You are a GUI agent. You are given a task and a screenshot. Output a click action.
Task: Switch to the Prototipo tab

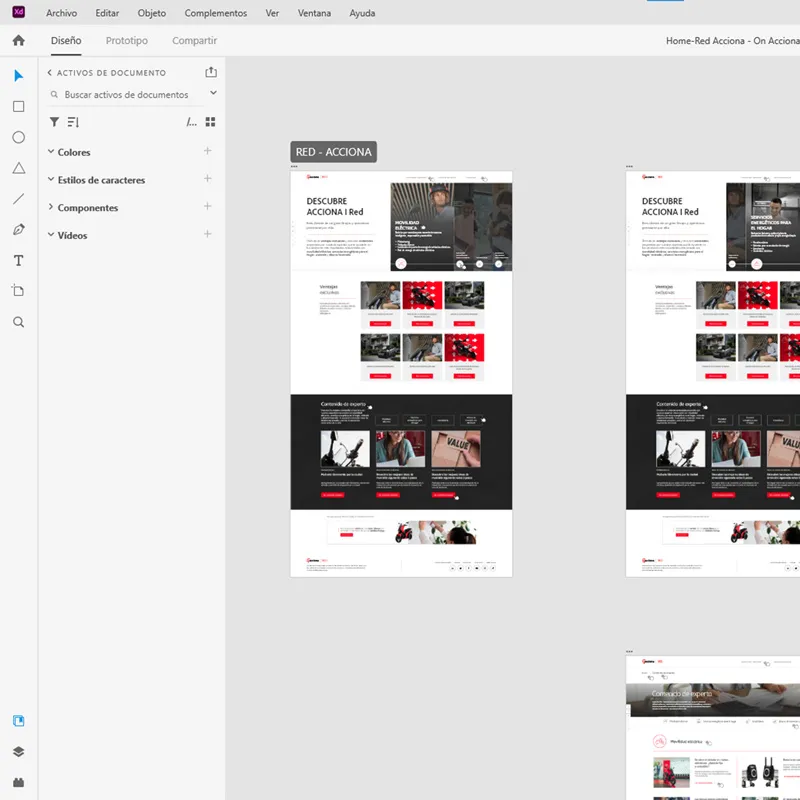127,40
